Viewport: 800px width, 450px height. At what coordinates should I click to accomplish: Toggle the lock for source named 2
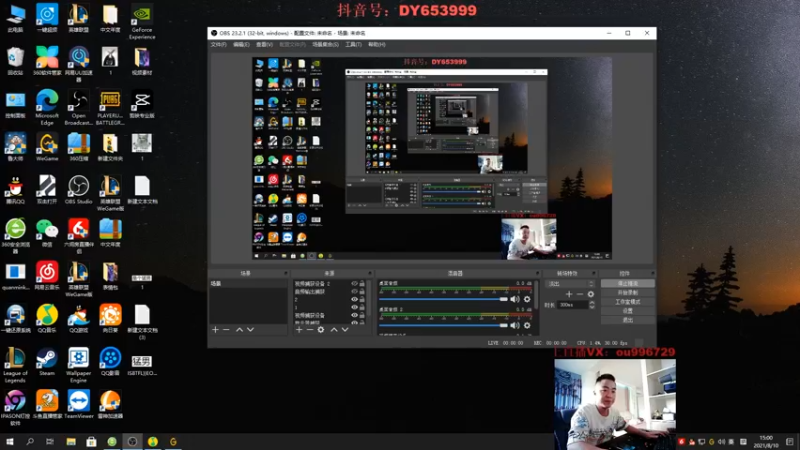tap(362, 299)
